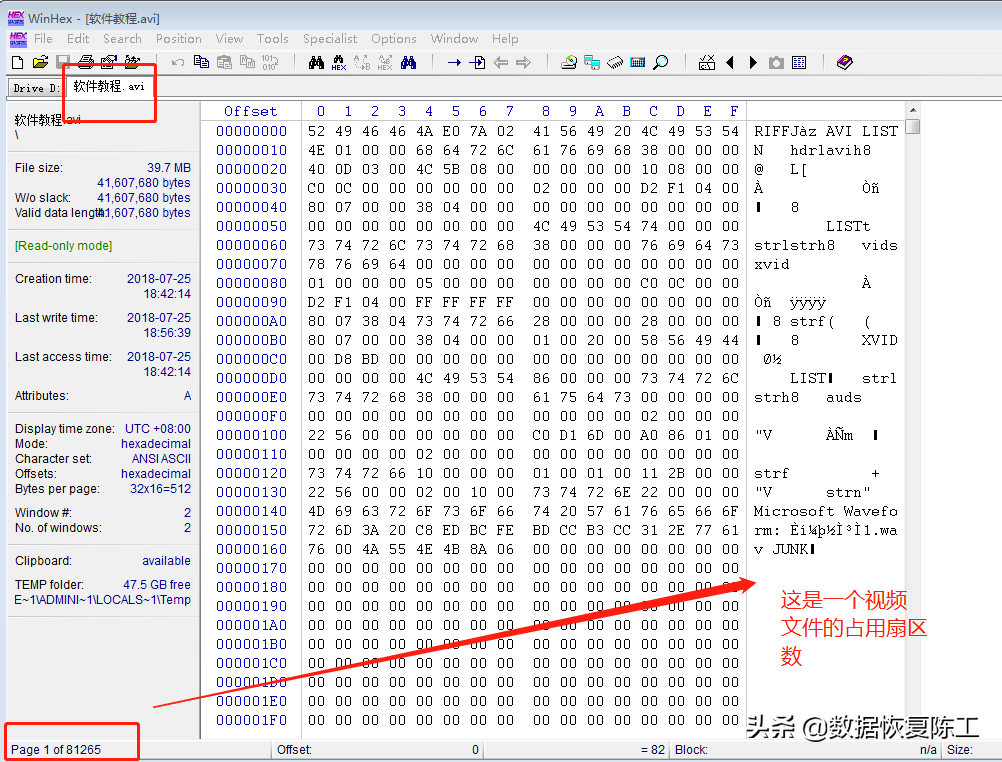1002x762 pixels.
Task: Open the Search menu
Action: pos(122,38)
